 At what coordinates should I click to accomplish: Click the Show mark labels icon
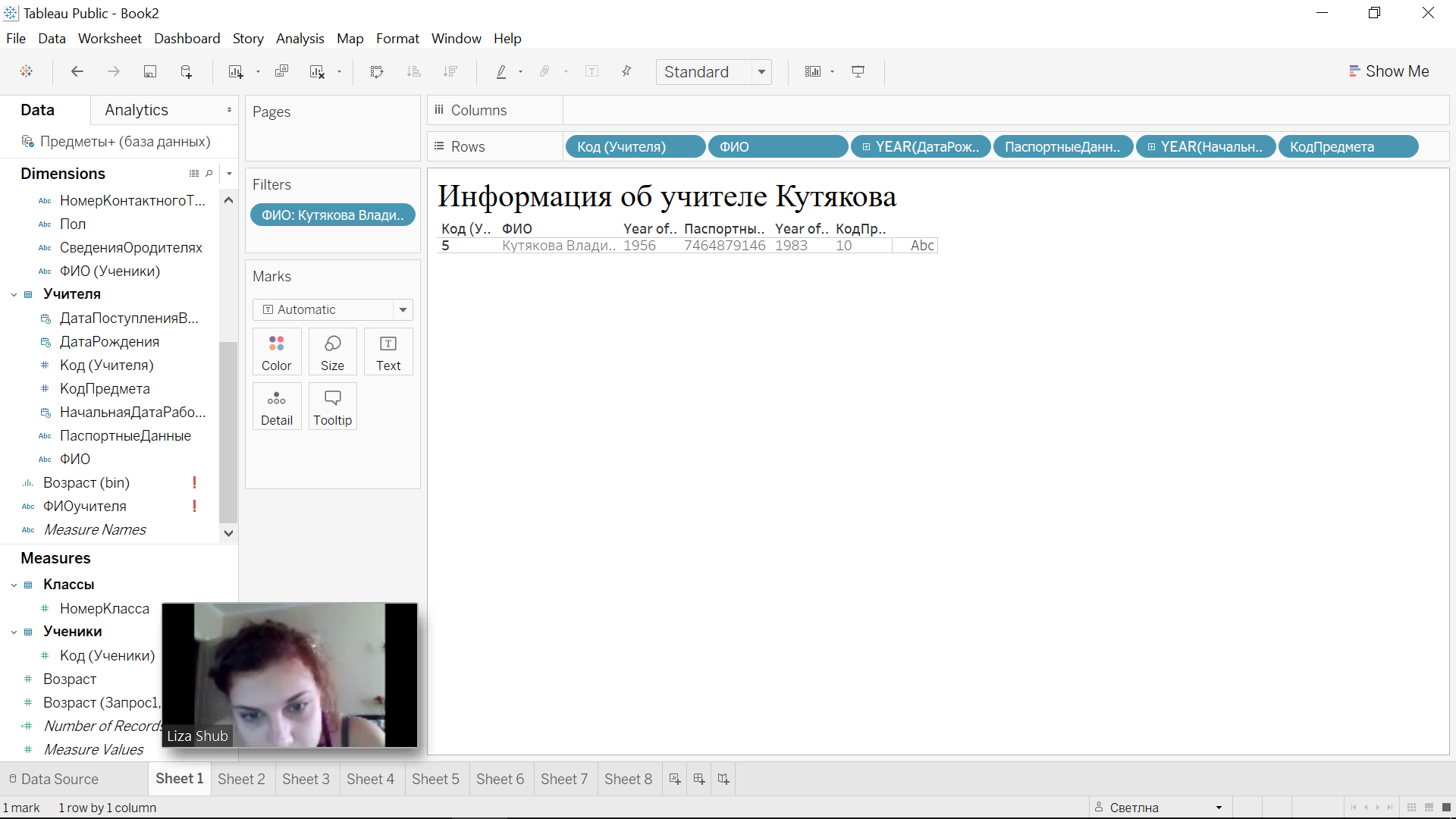click(x=592, y=71)
